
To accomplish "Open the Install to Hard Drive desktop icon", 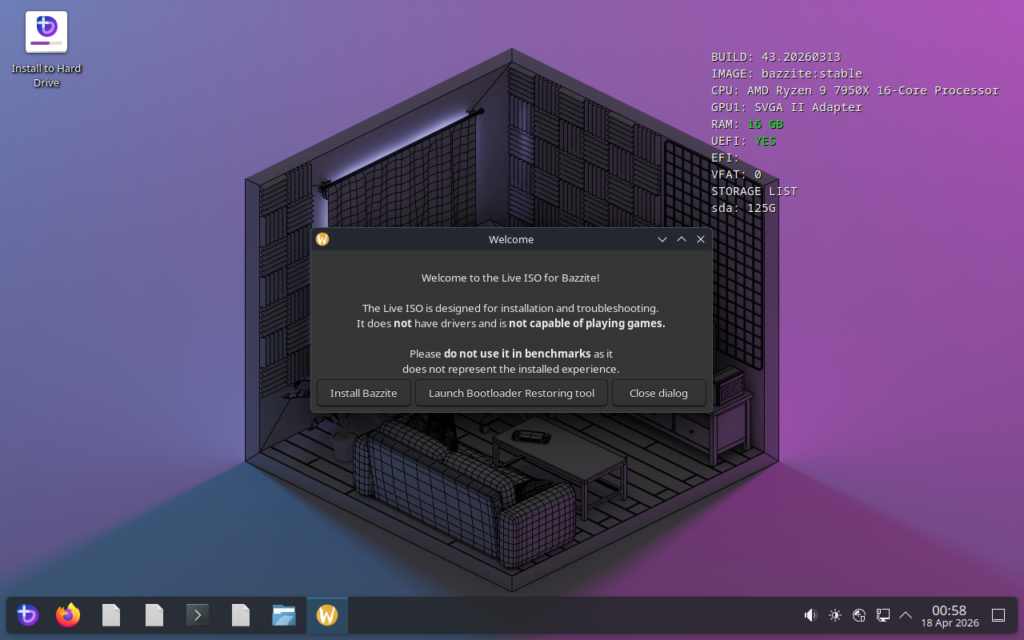I will pyautogui.click(x=46, y=35).
